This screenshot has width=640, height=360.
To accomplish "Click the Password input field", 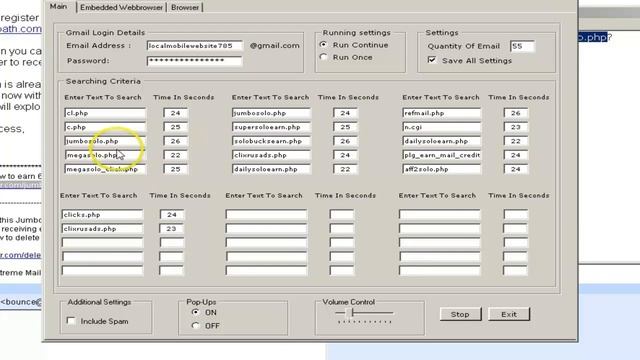I will tap(194, 61).
